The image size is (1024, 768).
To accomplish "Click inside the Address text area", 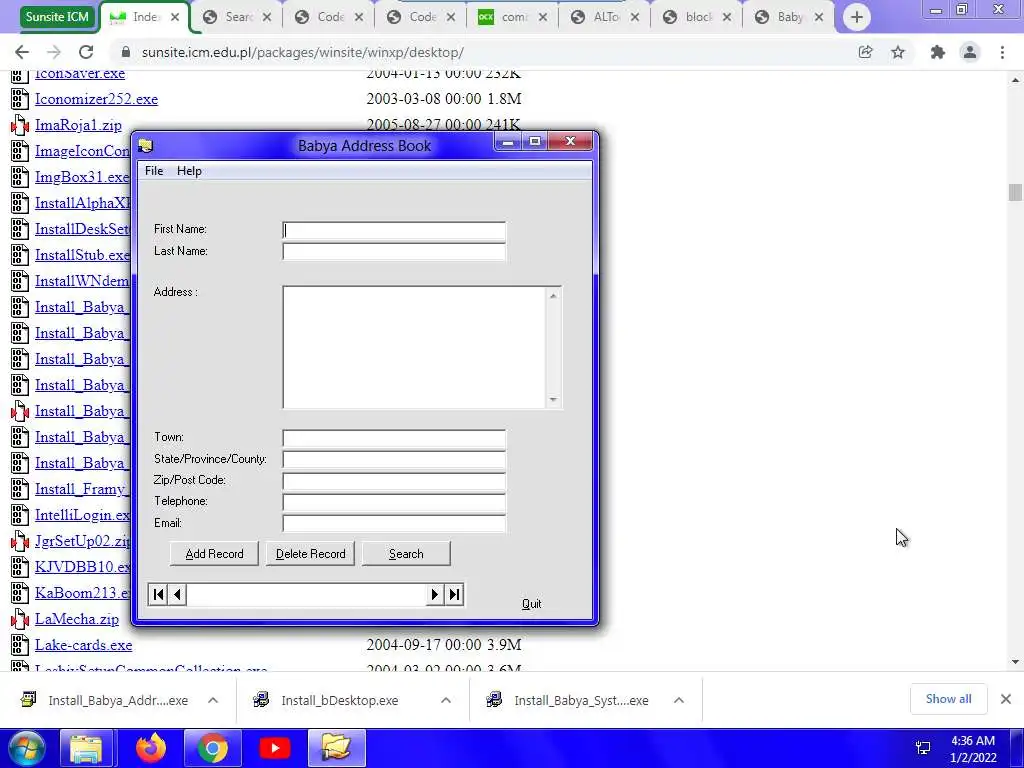I will [414, 347].
